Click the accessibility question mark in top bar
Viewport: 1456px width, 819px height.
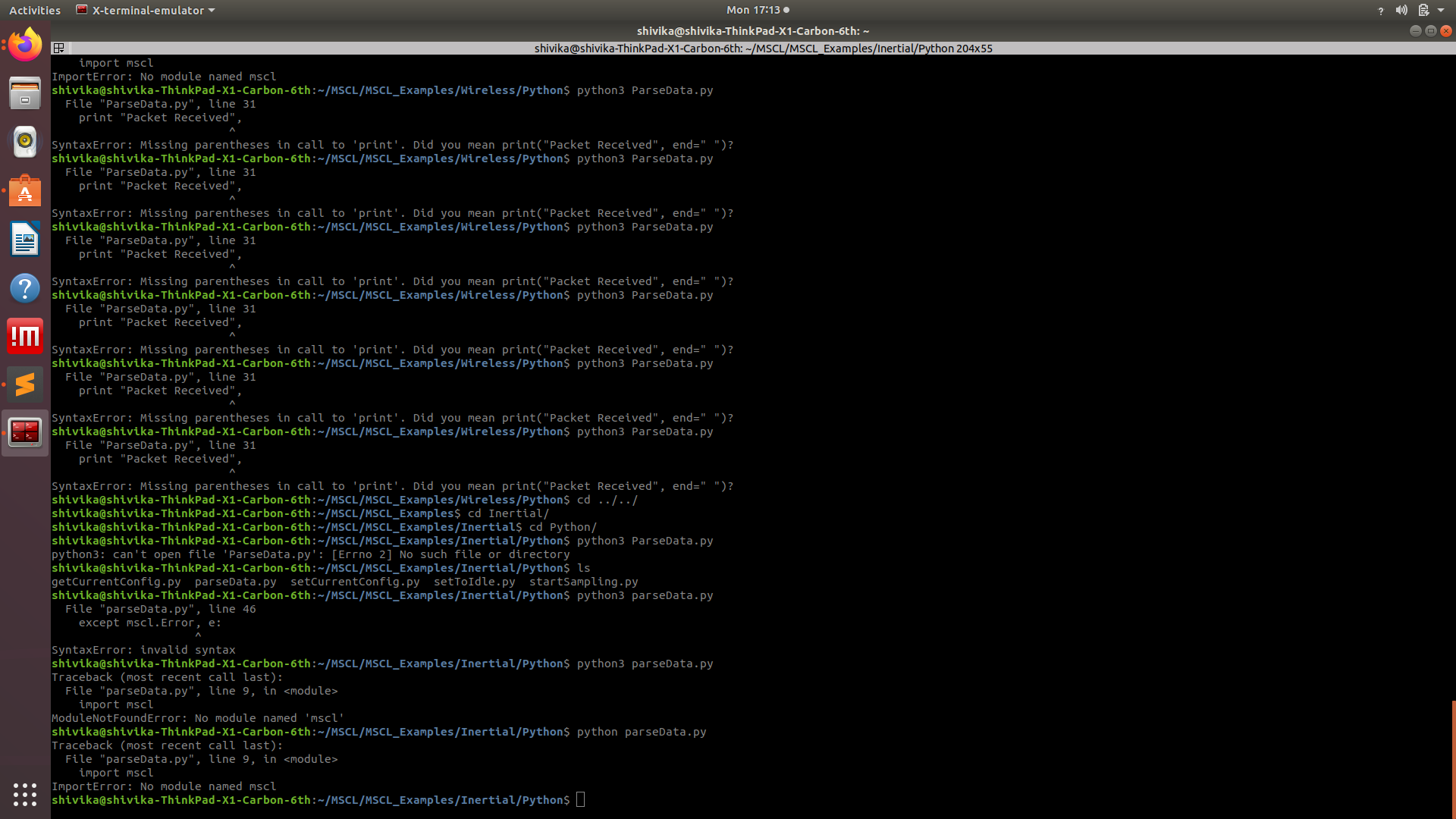(x=1380, y=11)
